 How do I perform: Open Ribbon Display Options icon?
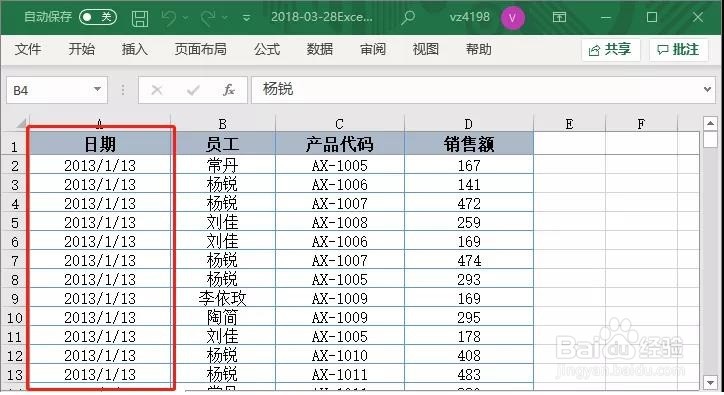pos(559,18)
